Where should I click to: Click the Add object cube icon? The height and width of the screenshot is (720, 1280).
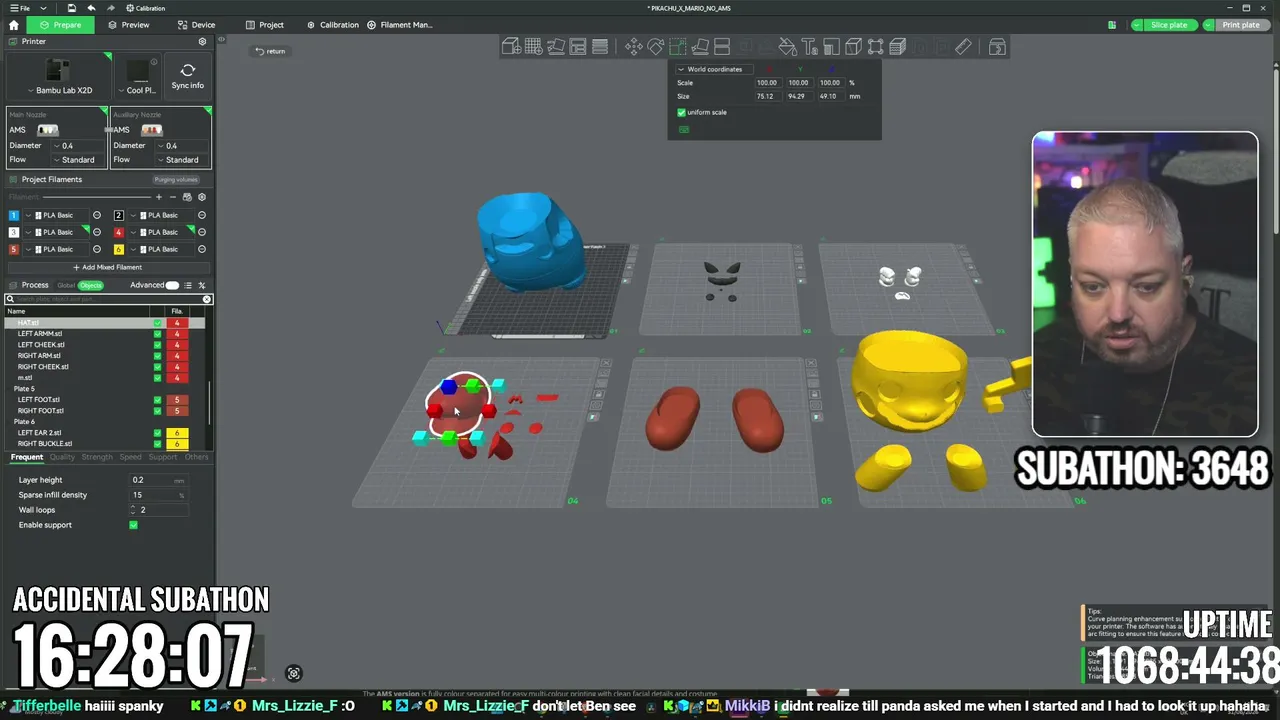pyautogui.click(x=511, y=47)
